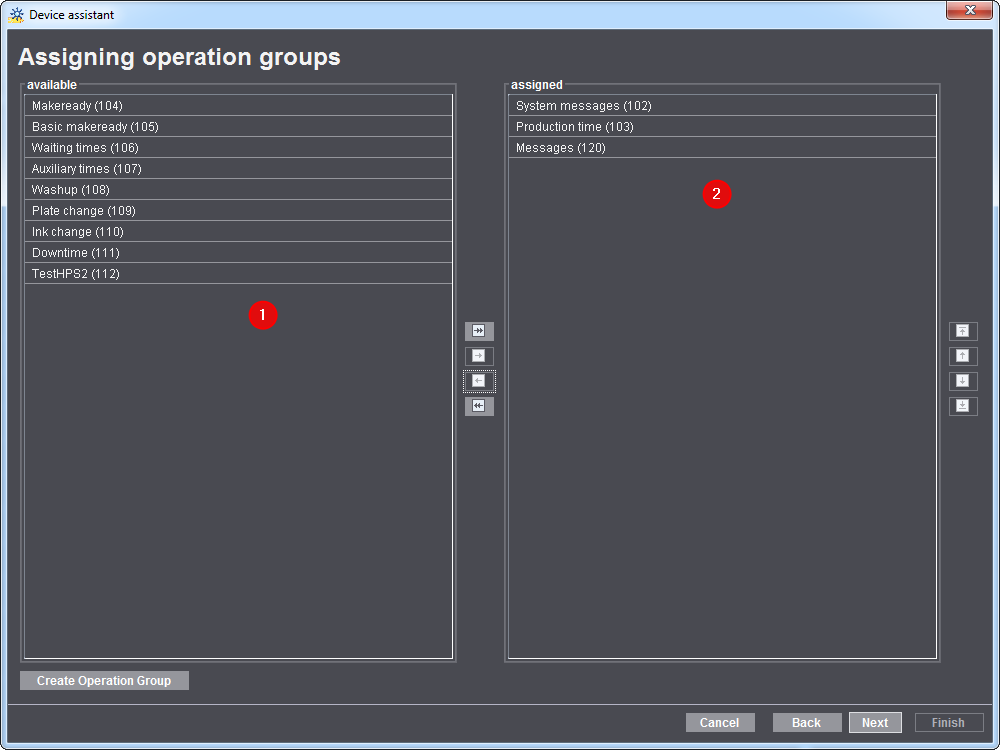Click the Next button
Image resolution: width=1000 pixels, height=750 pixels.
pos(875,723)
